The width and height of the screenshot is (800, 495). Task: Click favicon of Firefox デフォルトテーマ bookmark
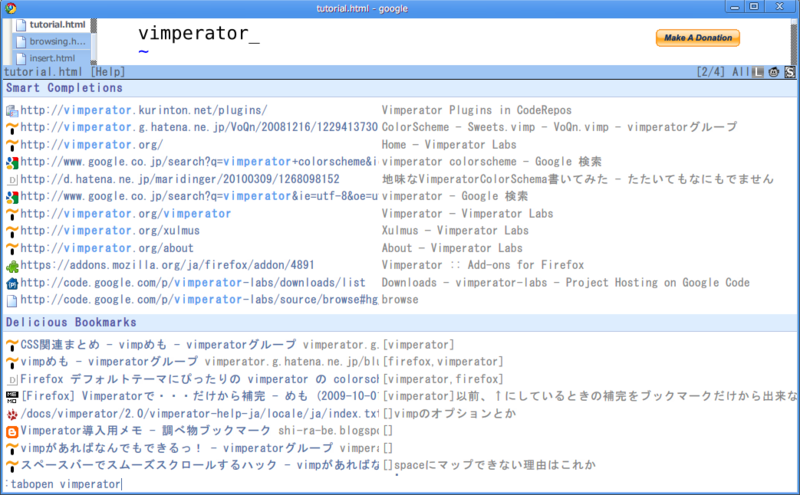pos(12,380)
